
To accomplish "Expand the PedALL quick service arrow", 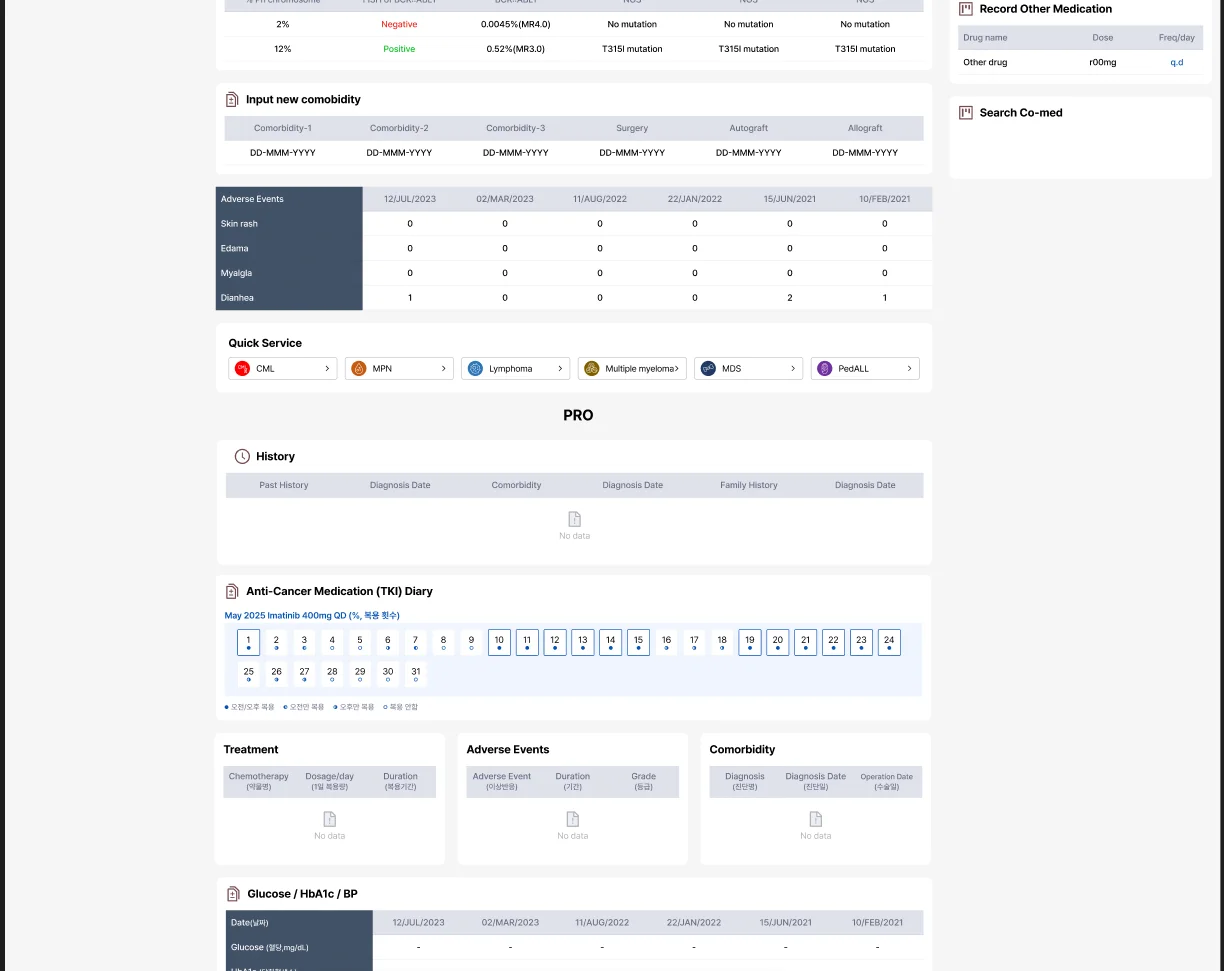I will click(909, 369).
